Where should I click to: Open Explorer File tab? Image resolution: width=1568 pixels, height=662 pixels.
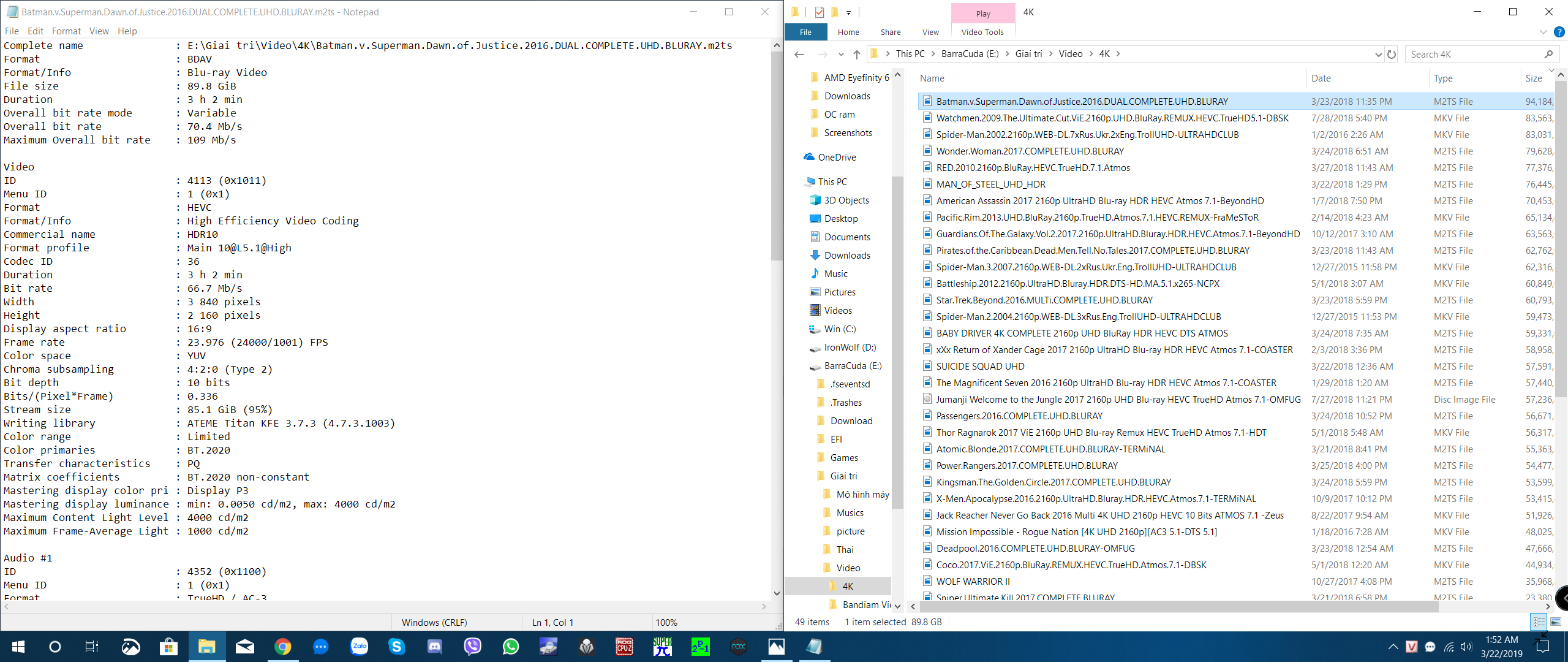pyautogui.click(x=805, y=32)
